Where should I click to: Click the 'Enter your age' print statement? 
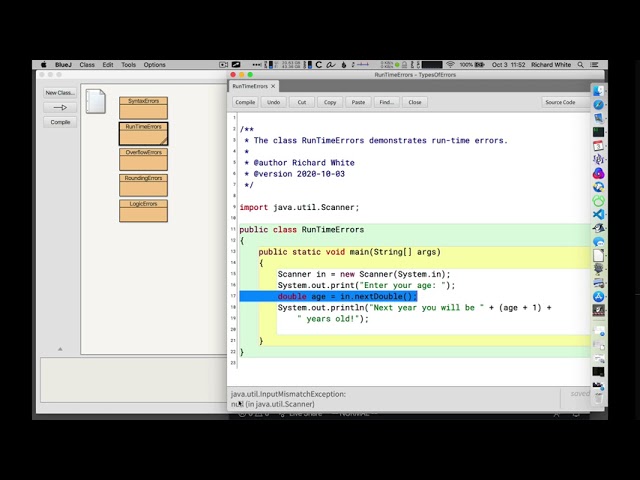pos(366,285)
